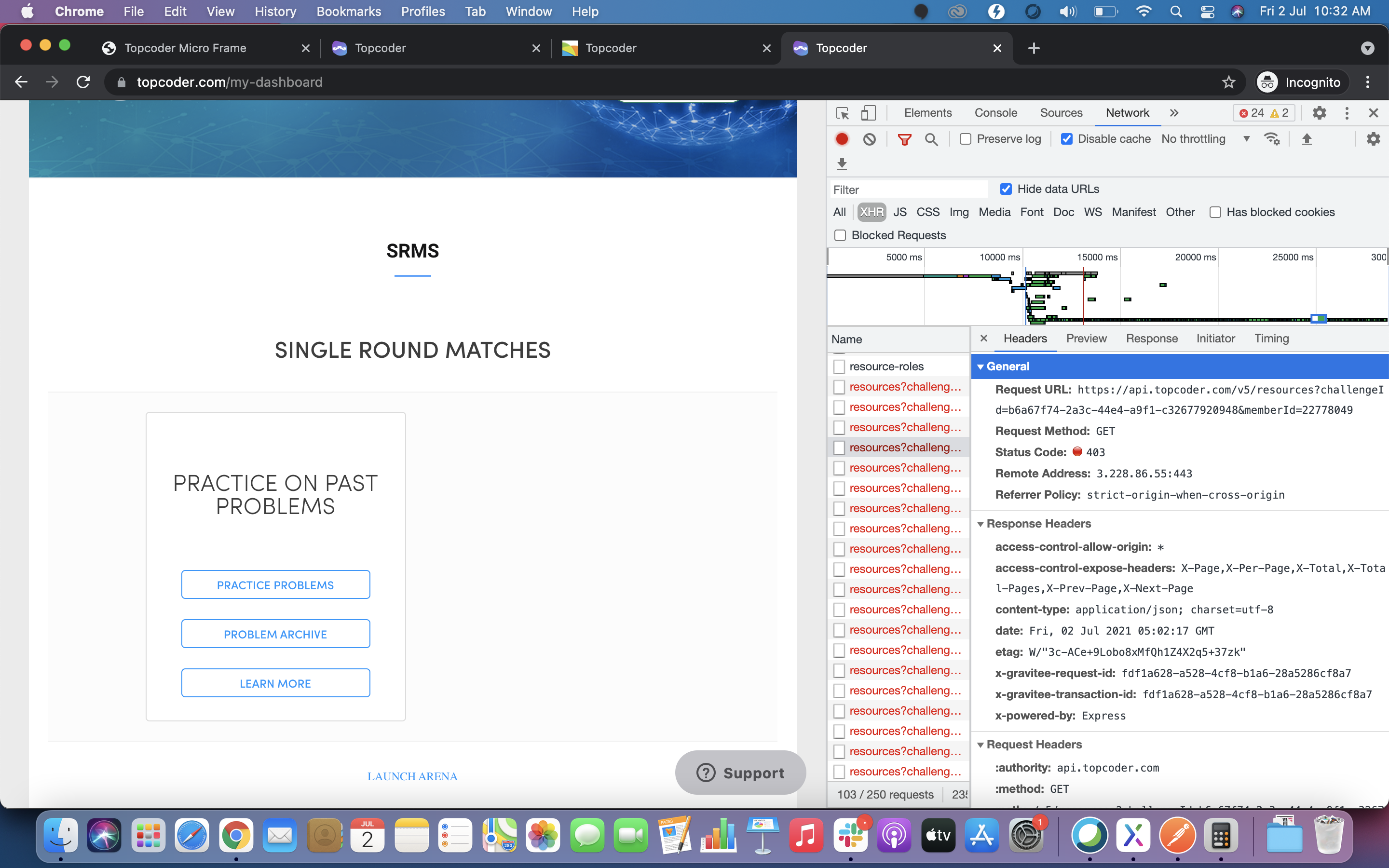The width and height of the screenshot is (1389, 868).
Task: Click the red record network log icon
Action: coord(842,139)
